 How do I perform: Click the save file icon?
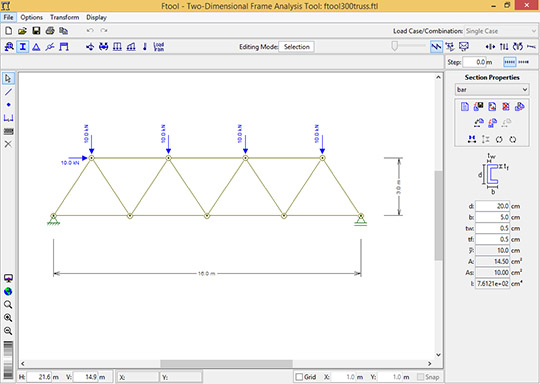click(36, 31)
